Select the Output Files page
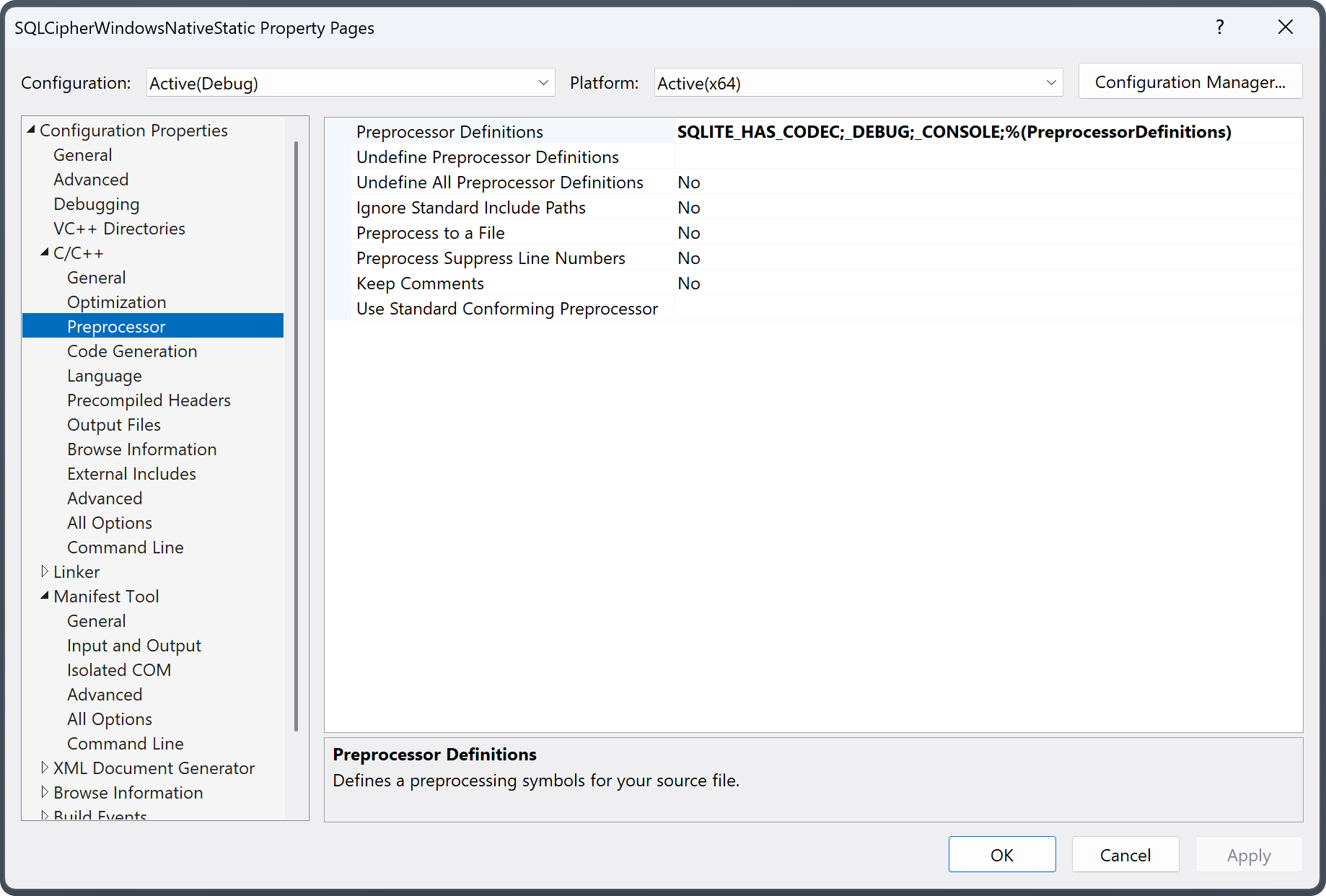This screenshot has height=896, width=1326. pos(114,424)
